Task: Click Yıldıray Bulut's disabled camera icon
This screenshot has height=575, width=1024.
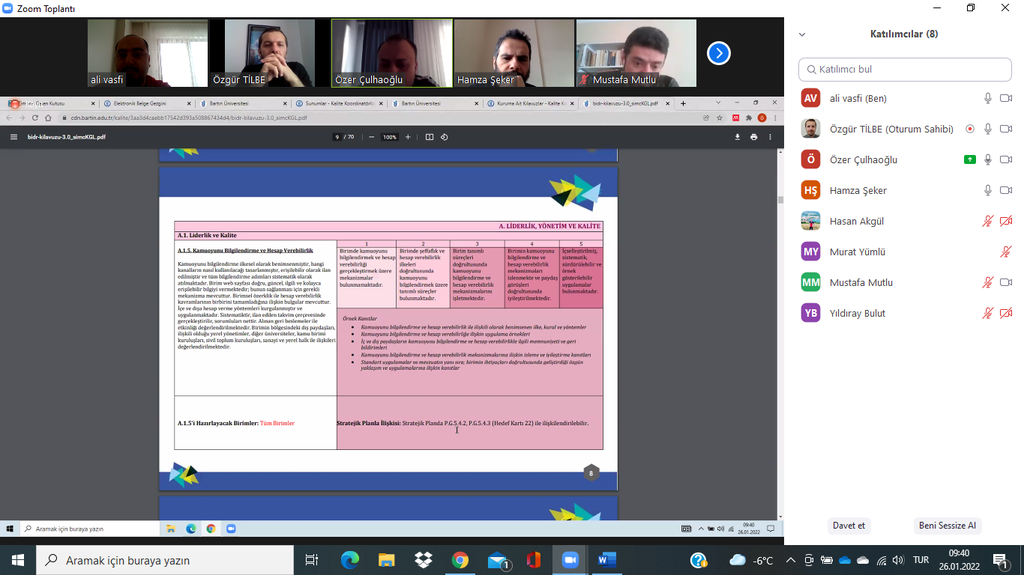Action: click(x=1005, y=314)
